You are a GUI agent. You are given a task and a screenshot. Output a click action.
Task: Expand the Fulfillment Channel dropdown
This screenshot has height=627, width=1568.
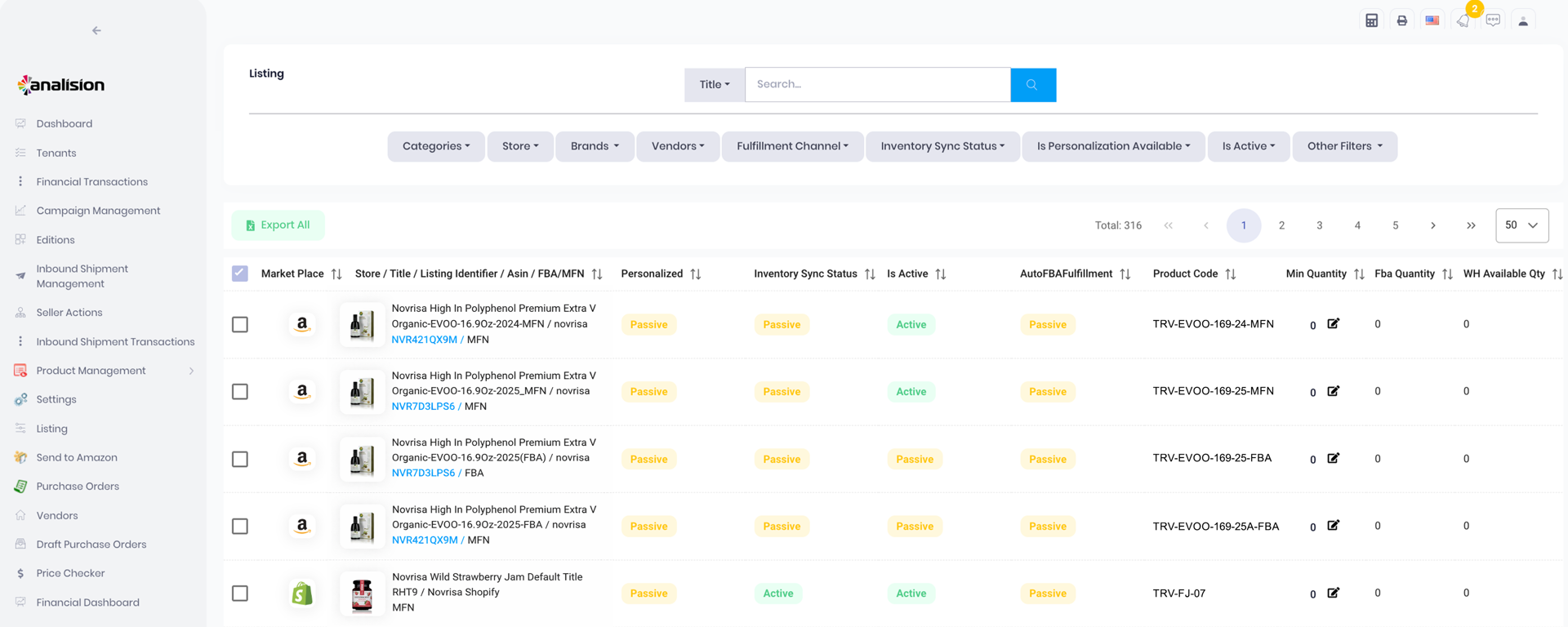[x=791, y=146]
